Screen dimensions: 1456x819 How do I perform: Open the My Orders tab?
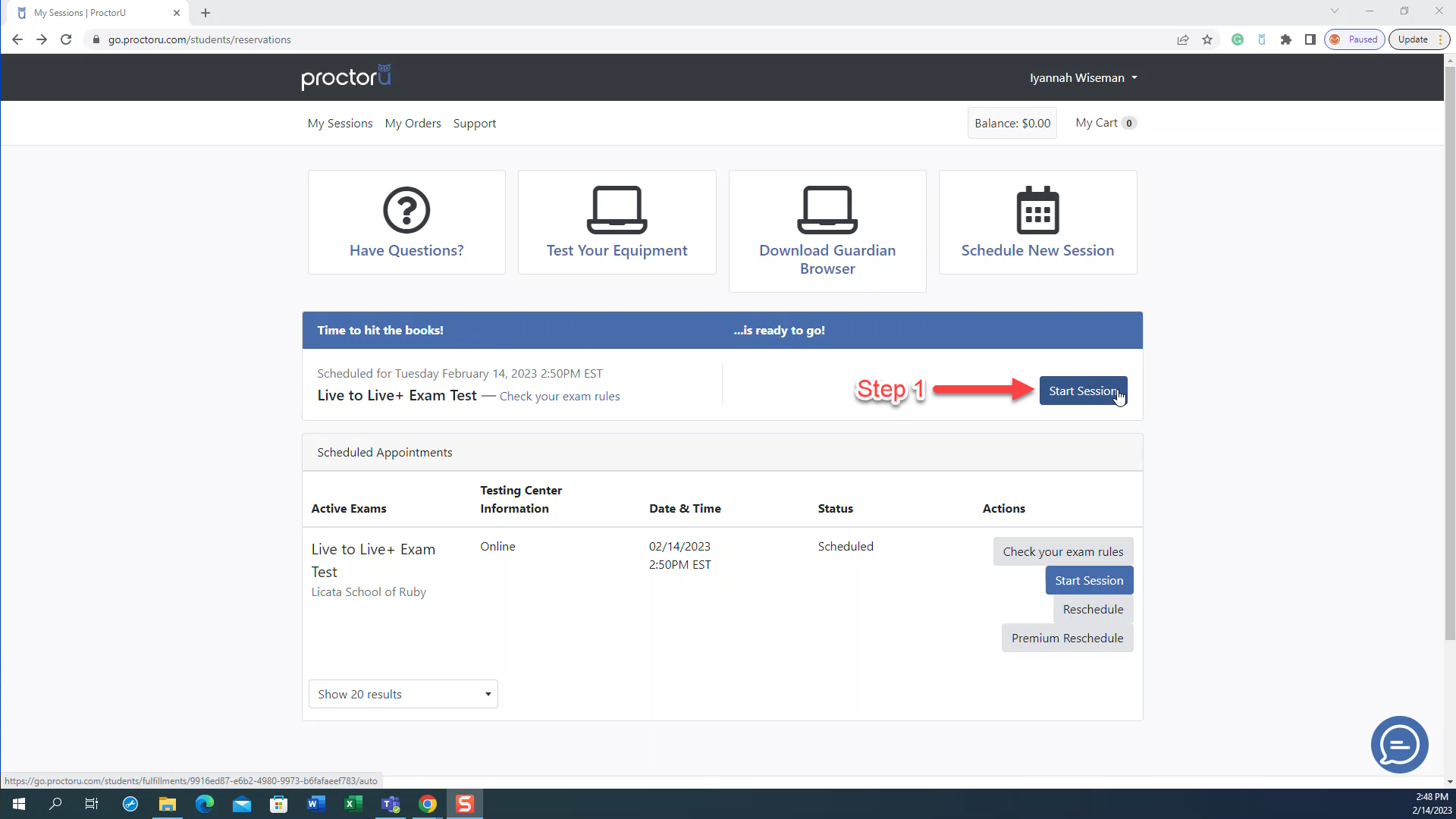click(x=413, y=123)
